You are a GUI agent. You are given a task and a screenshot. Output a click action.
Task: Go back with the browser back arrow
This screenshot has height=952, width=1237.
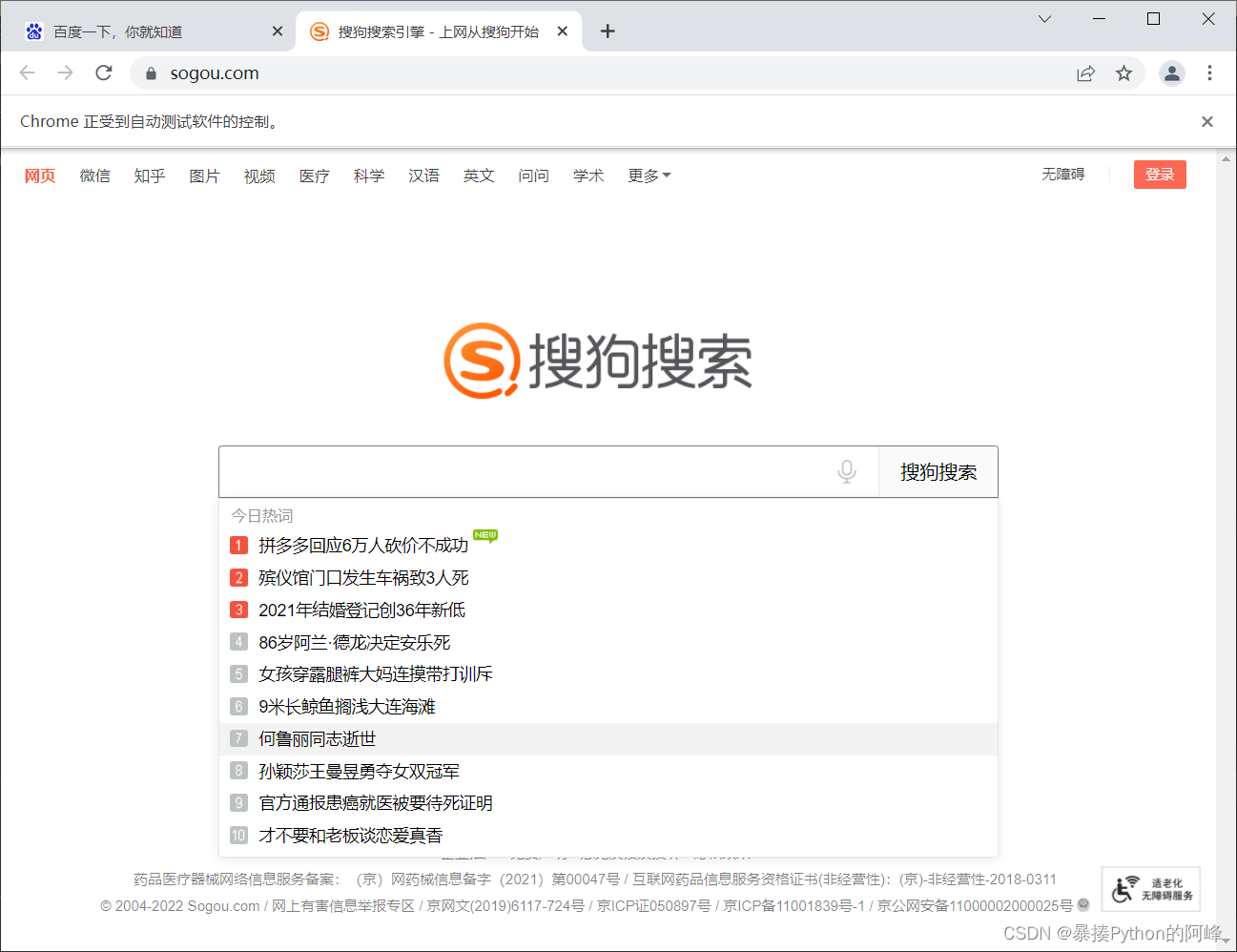[27, 72]
